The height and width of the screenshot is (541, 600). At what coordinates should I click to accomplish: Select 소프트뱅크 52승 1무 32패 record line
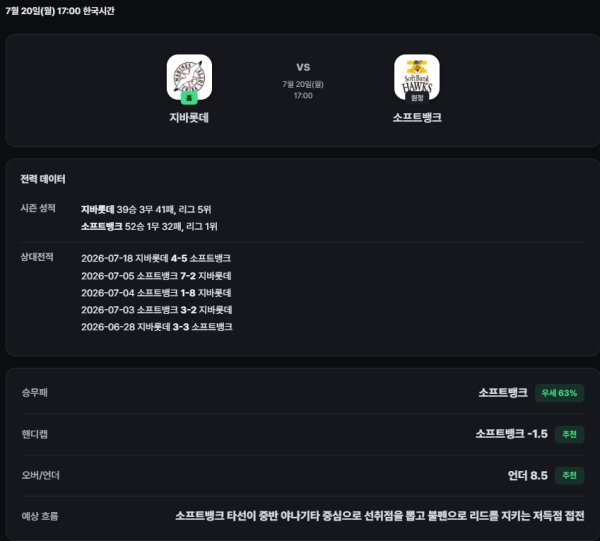pyautogui.click(x=149, y=227)
